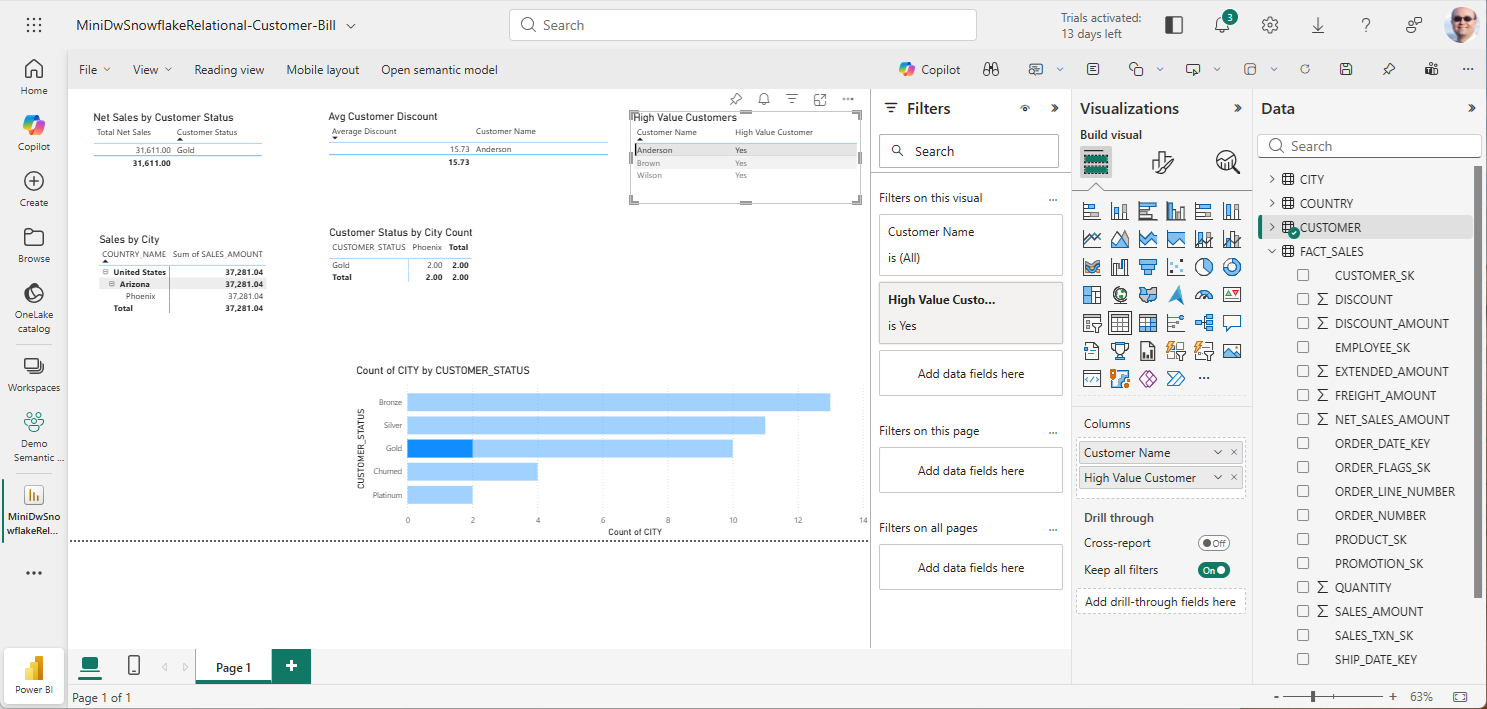This screenshot has height=709, width=1487.
Task: Collapse the FACT_SALES table
Action: (x=1272, y=251)
